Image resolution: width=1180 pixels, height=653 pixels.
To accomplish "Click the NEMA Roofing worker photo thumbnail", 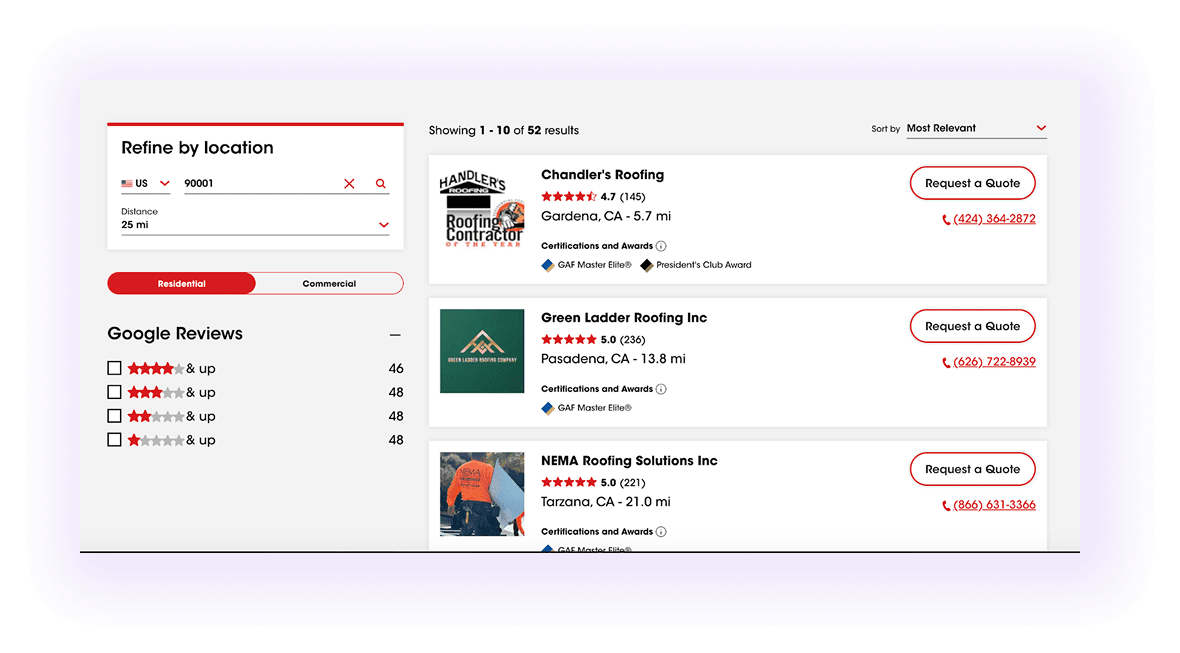I will 482,494.
